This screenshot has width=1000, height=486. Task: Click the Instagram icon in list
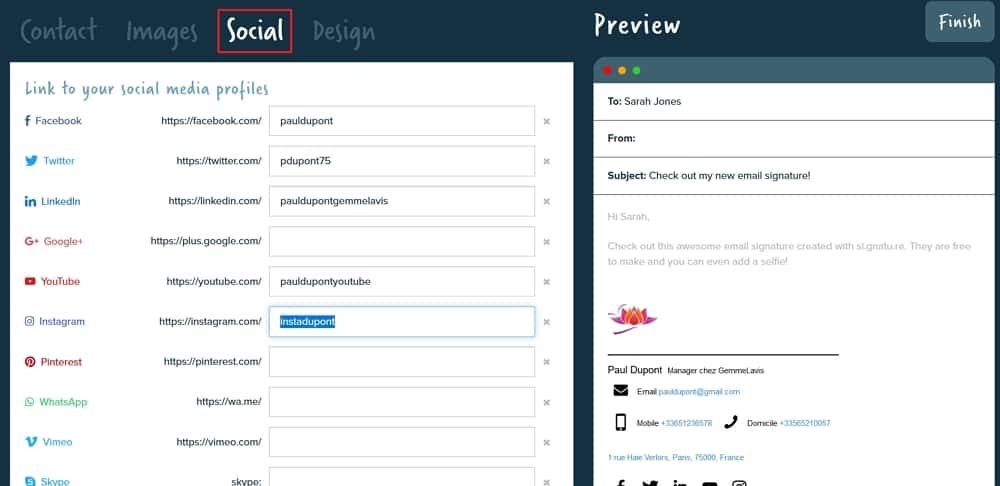tap(29, 321)
